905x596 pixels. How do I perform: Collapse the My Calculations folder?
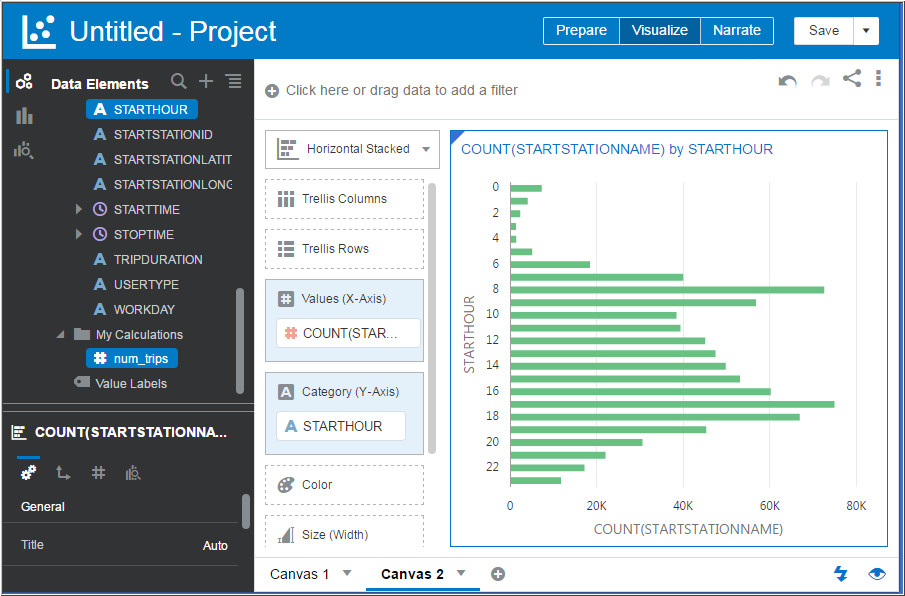pos(61,334)
